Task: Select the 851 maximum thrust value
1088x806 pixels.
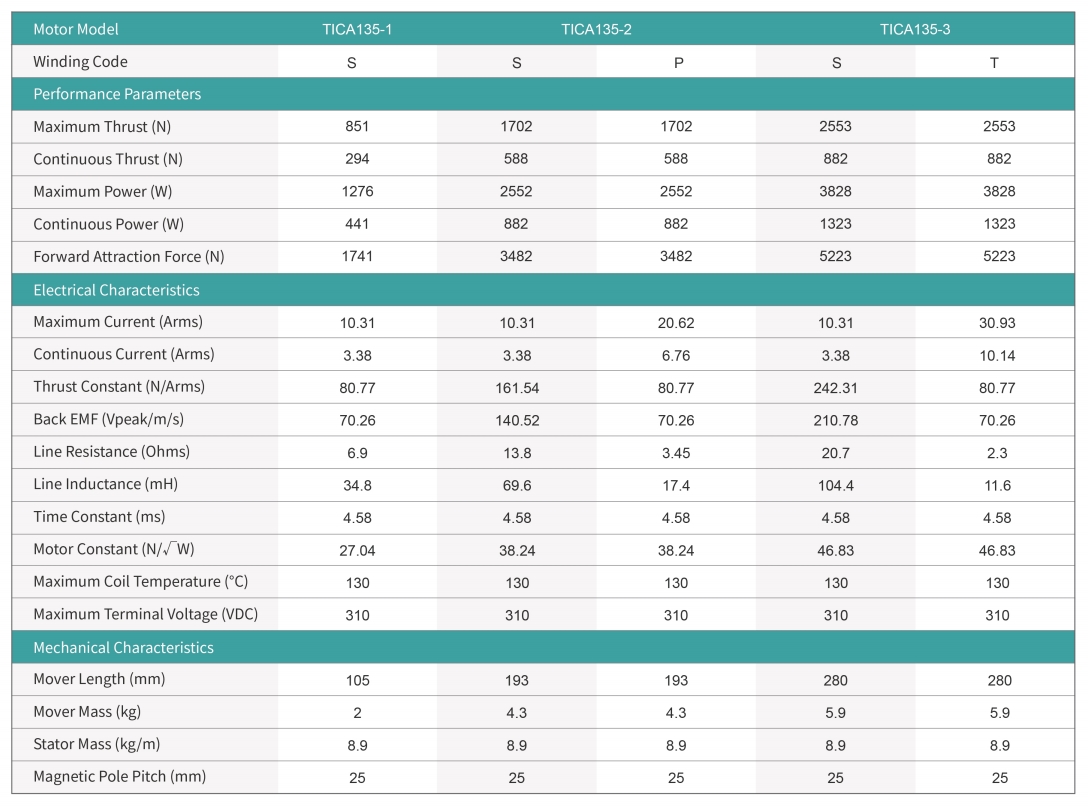Action: (357, 126)
